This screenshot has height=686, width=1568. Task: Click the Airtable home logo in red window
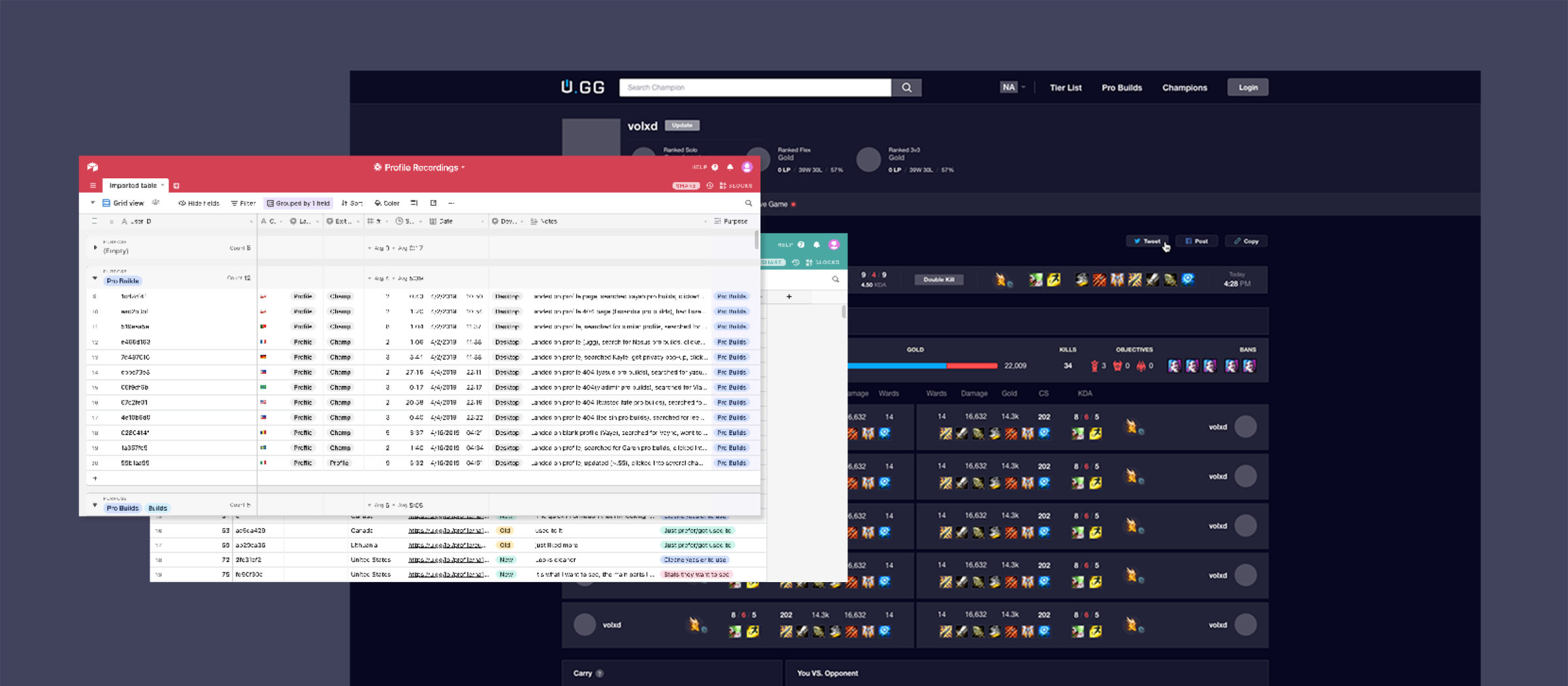93,167
